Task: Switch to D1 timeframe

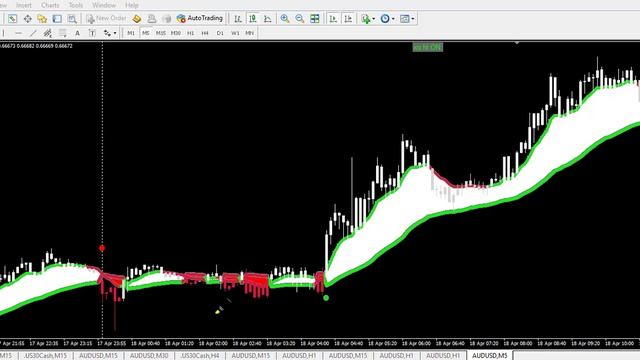Action: 220,33
